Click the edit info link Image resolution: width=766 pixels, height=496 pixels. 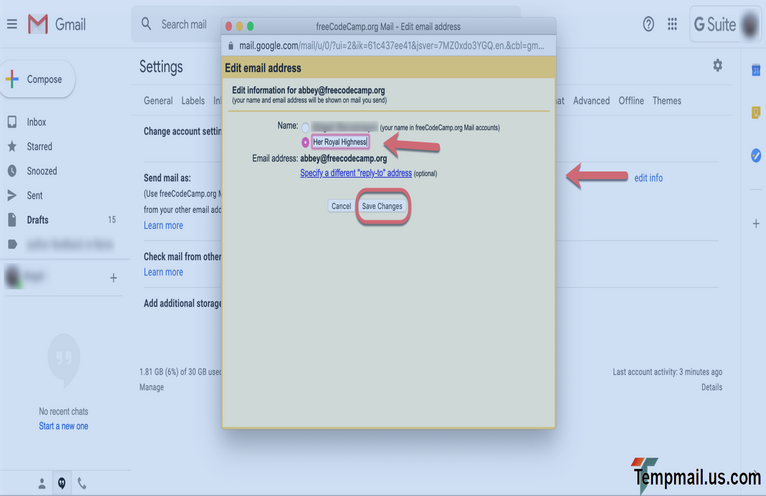648,178
